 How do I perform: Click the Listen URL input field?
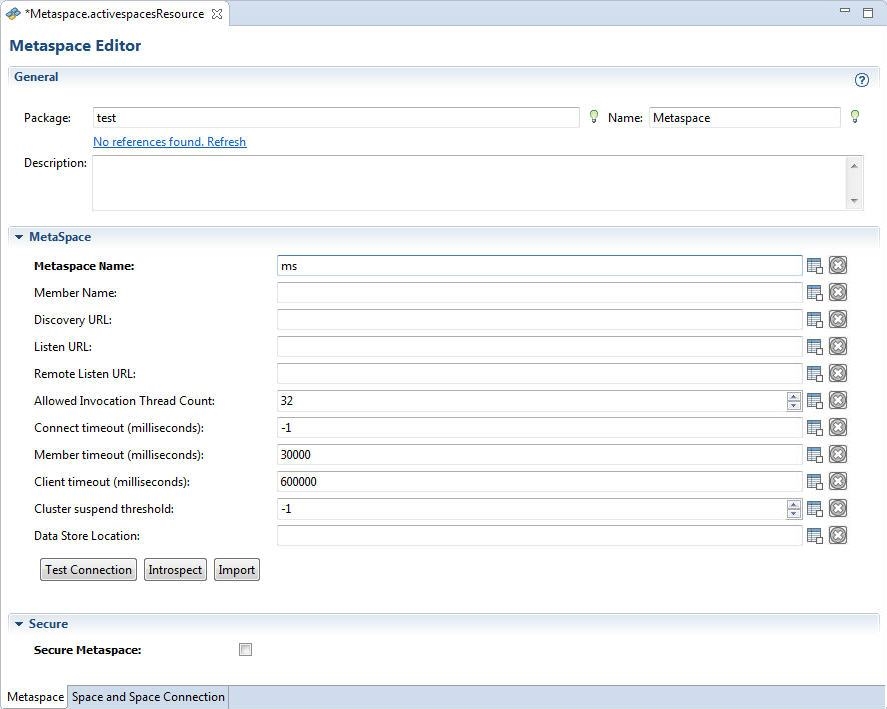[540, 347]
